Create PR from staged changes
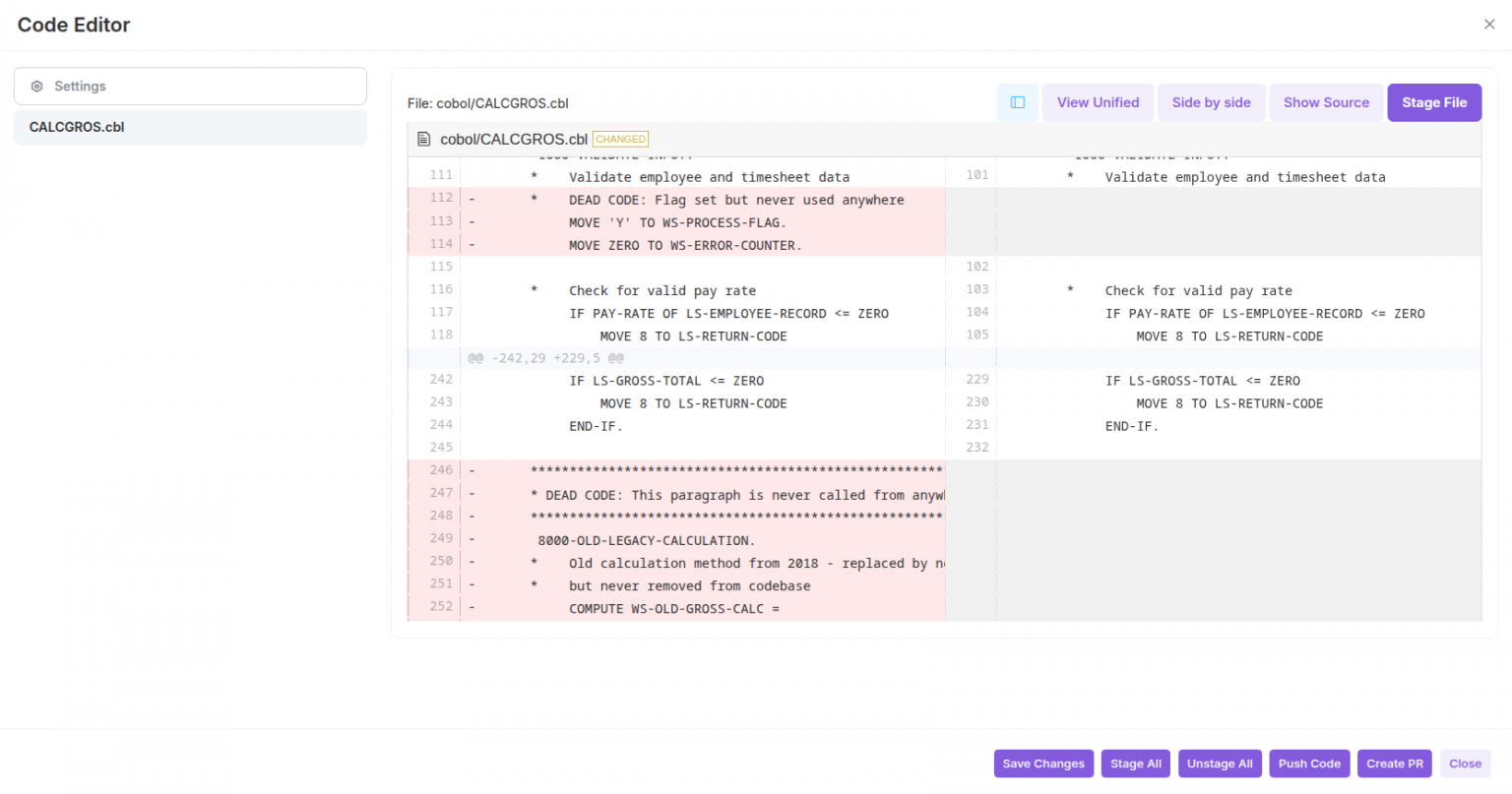Viewport: 1512px width, 794px height. 1394,763
